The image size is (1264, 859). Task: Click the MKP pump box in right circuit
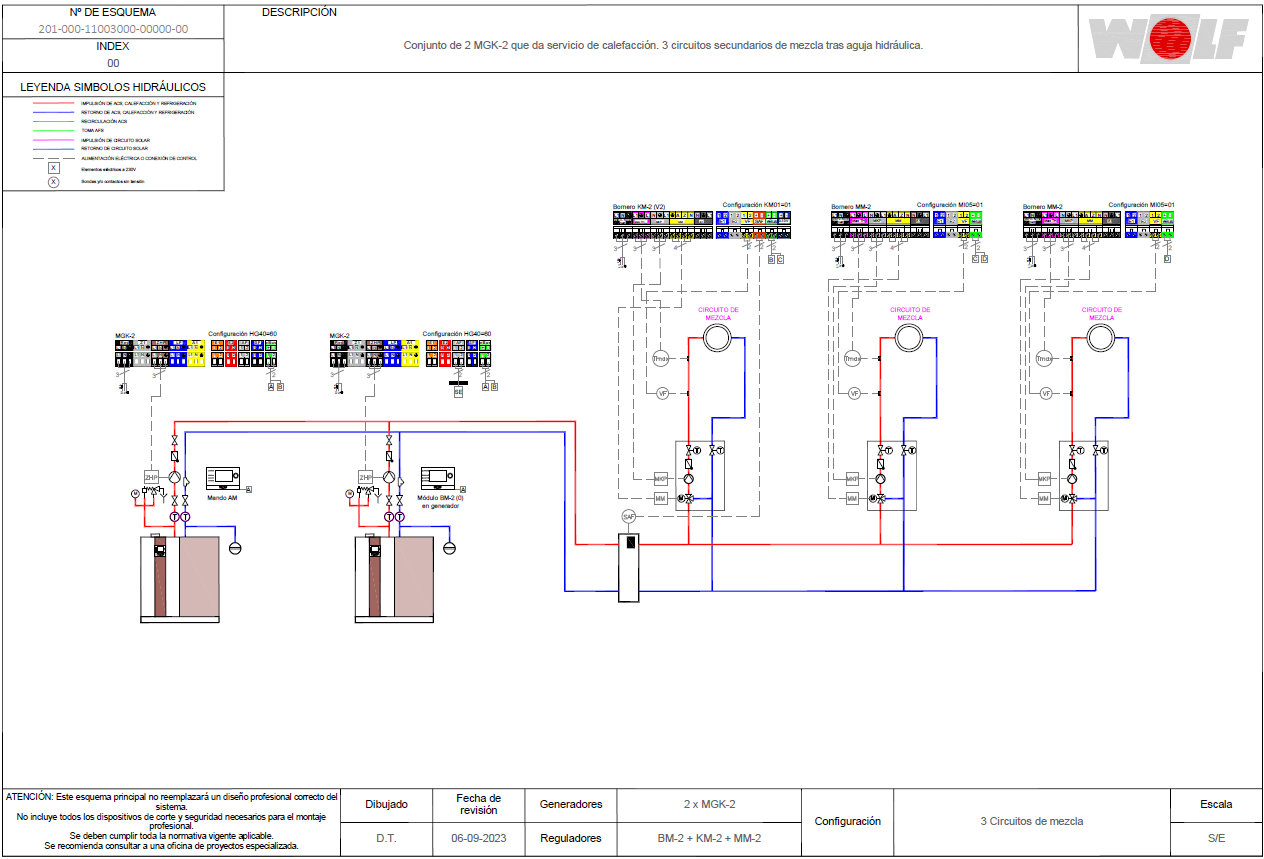1044,478
